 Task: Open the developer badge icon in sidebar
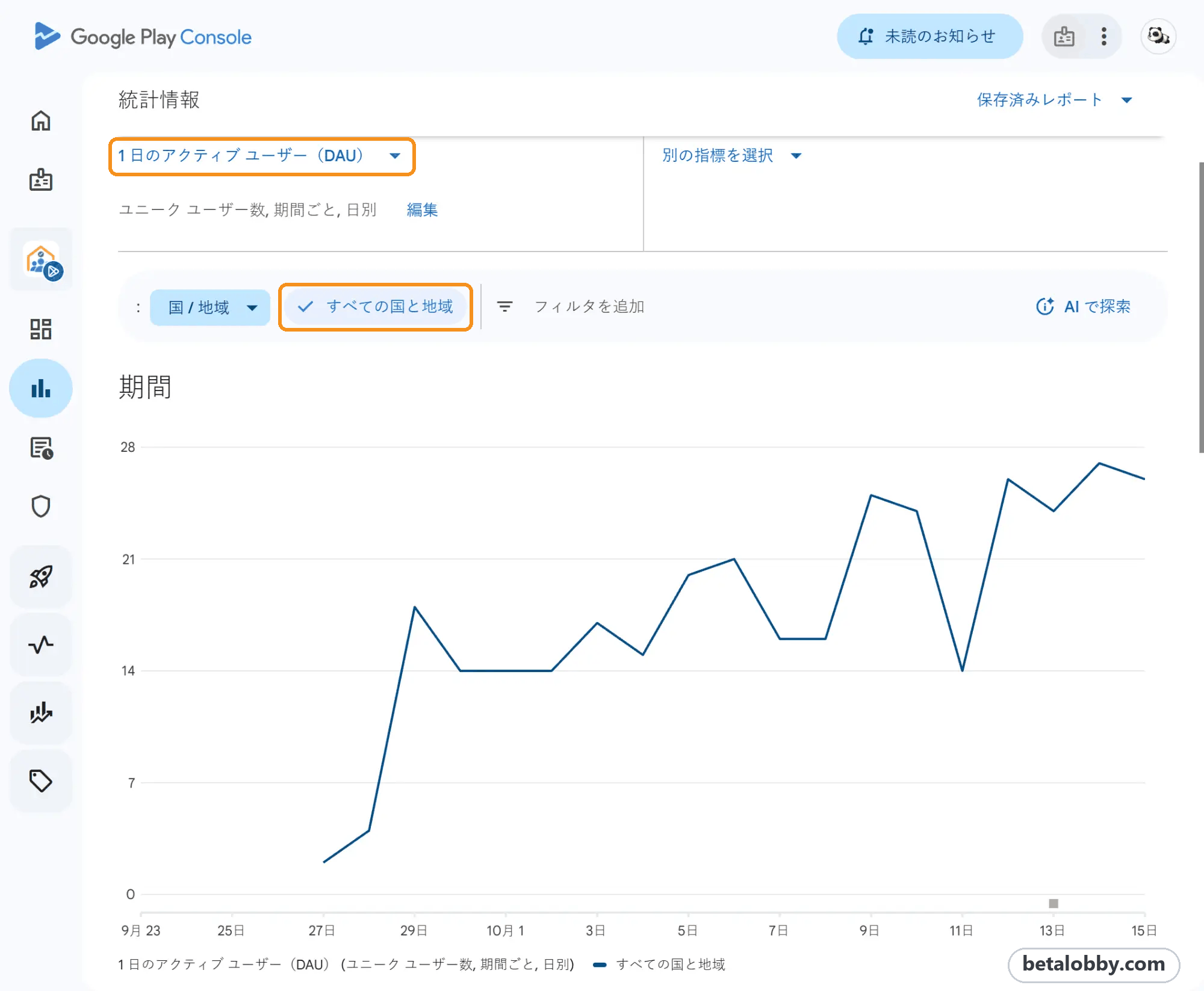click(41, 179)
